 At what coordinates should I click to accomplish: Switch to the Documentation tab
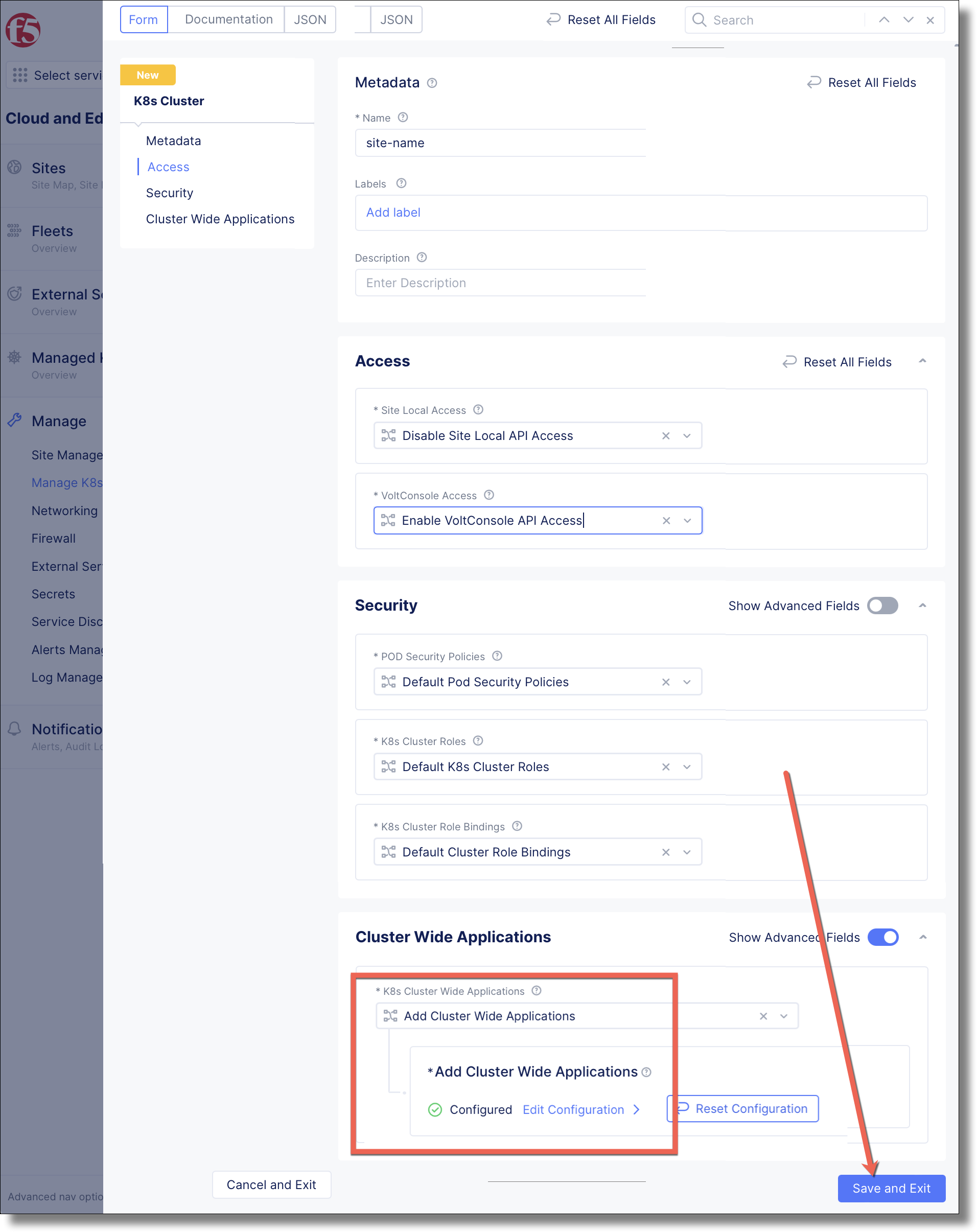coord(228,19)
